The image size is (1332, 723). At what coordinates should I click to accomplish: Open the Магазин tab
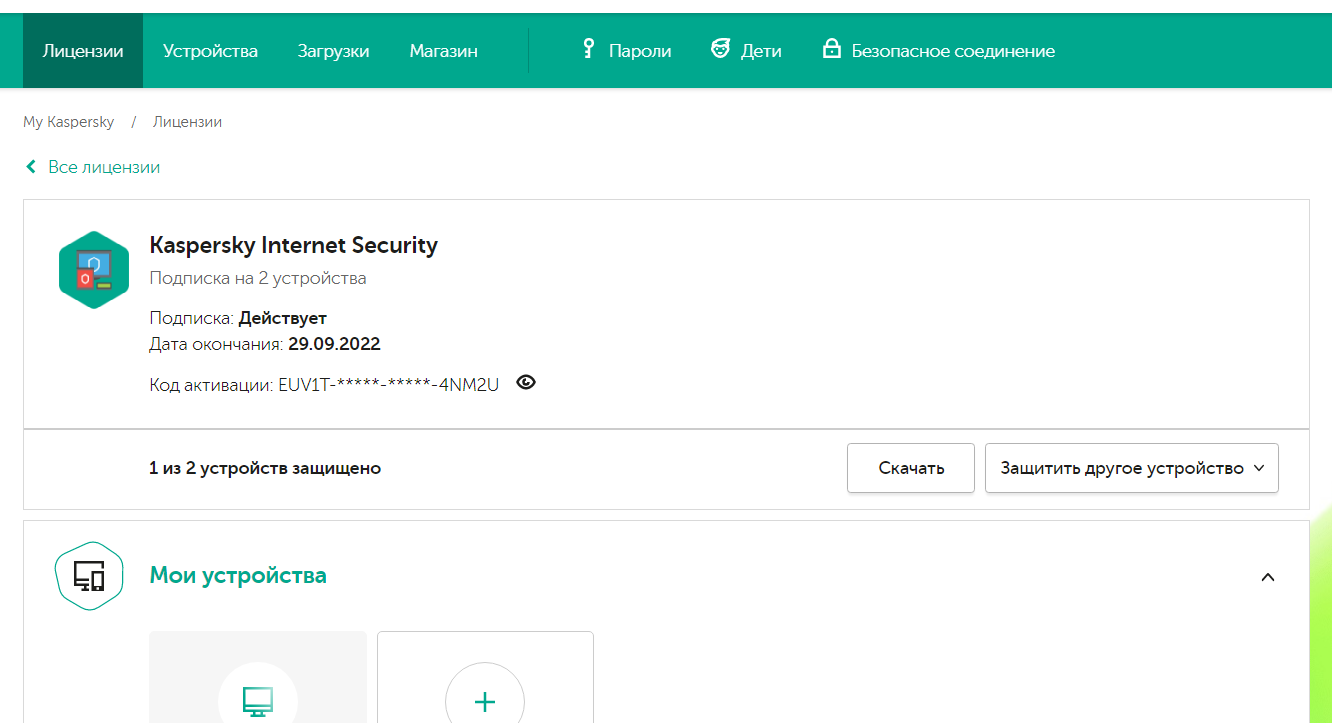443,51
